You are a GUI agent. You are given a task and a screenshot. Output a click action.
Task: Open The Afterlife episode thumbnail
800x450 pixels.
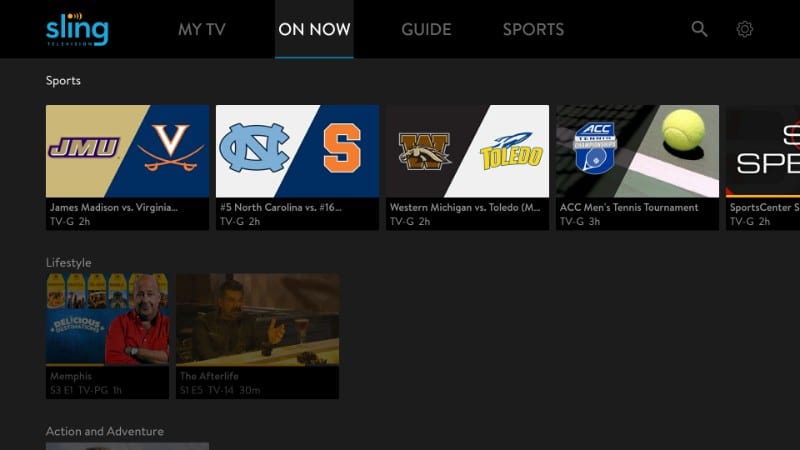[x=257, y=319]
